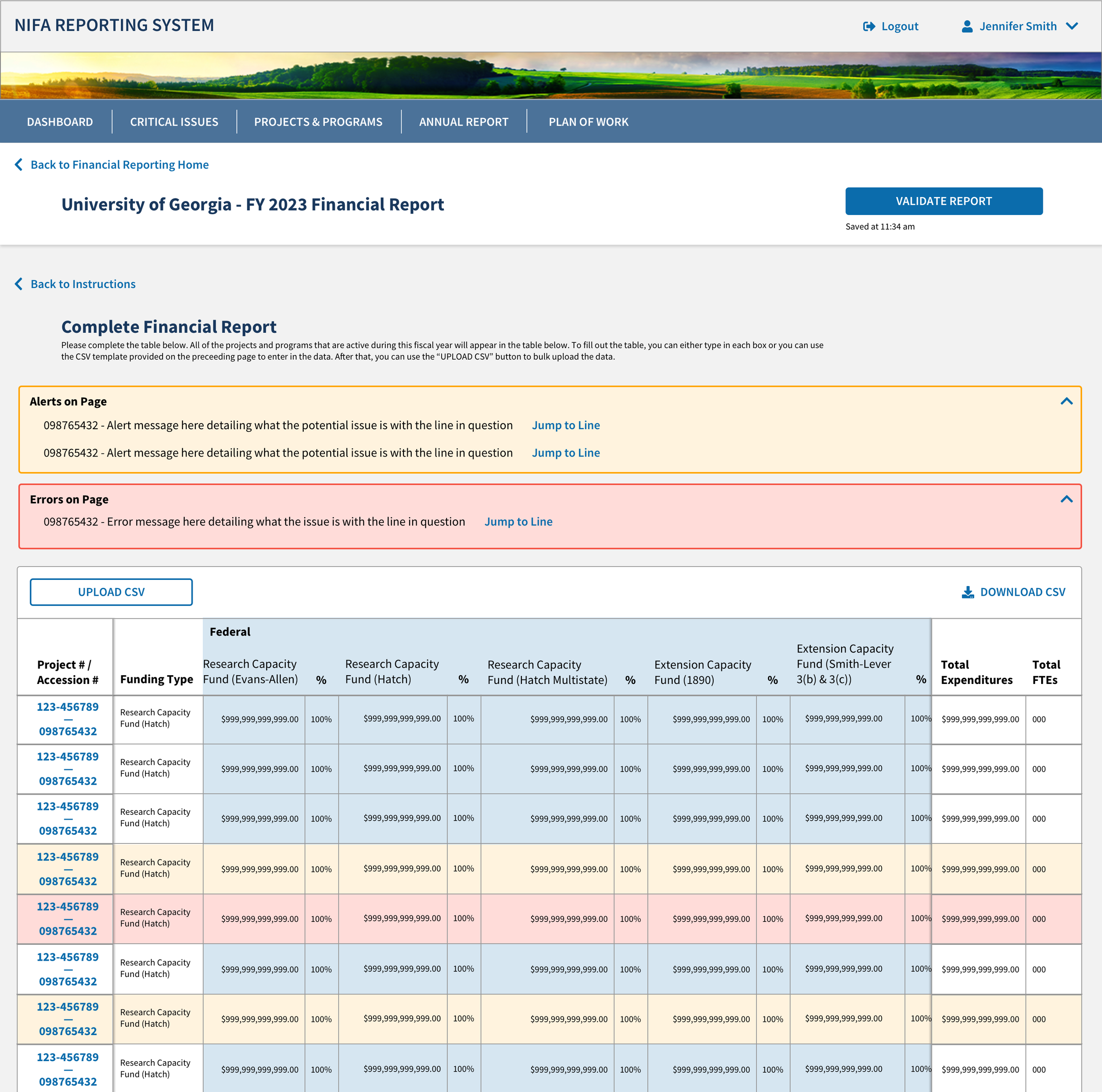Click the user profile silhouette icon
1102x1092 pixels.
[967, 26]
